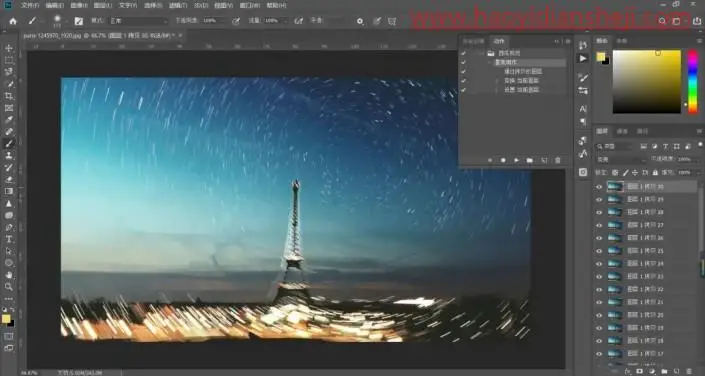Select the Move tool

pos(9,48)
